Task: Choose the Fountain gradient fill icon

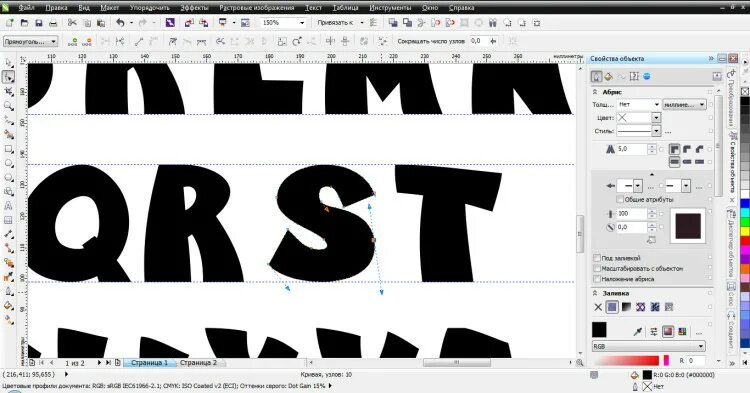Action: pyautogui.click(x=627, y=307)
